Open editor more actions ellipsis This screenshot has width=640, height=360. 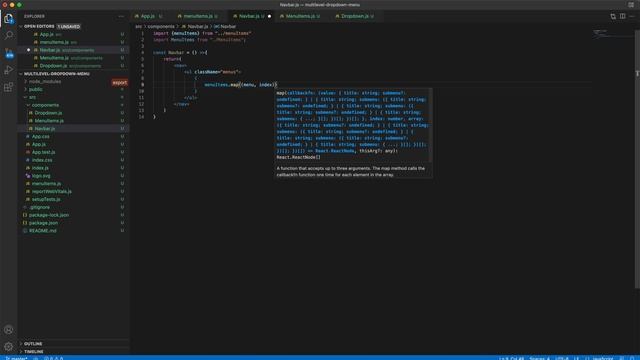(632, 16)
